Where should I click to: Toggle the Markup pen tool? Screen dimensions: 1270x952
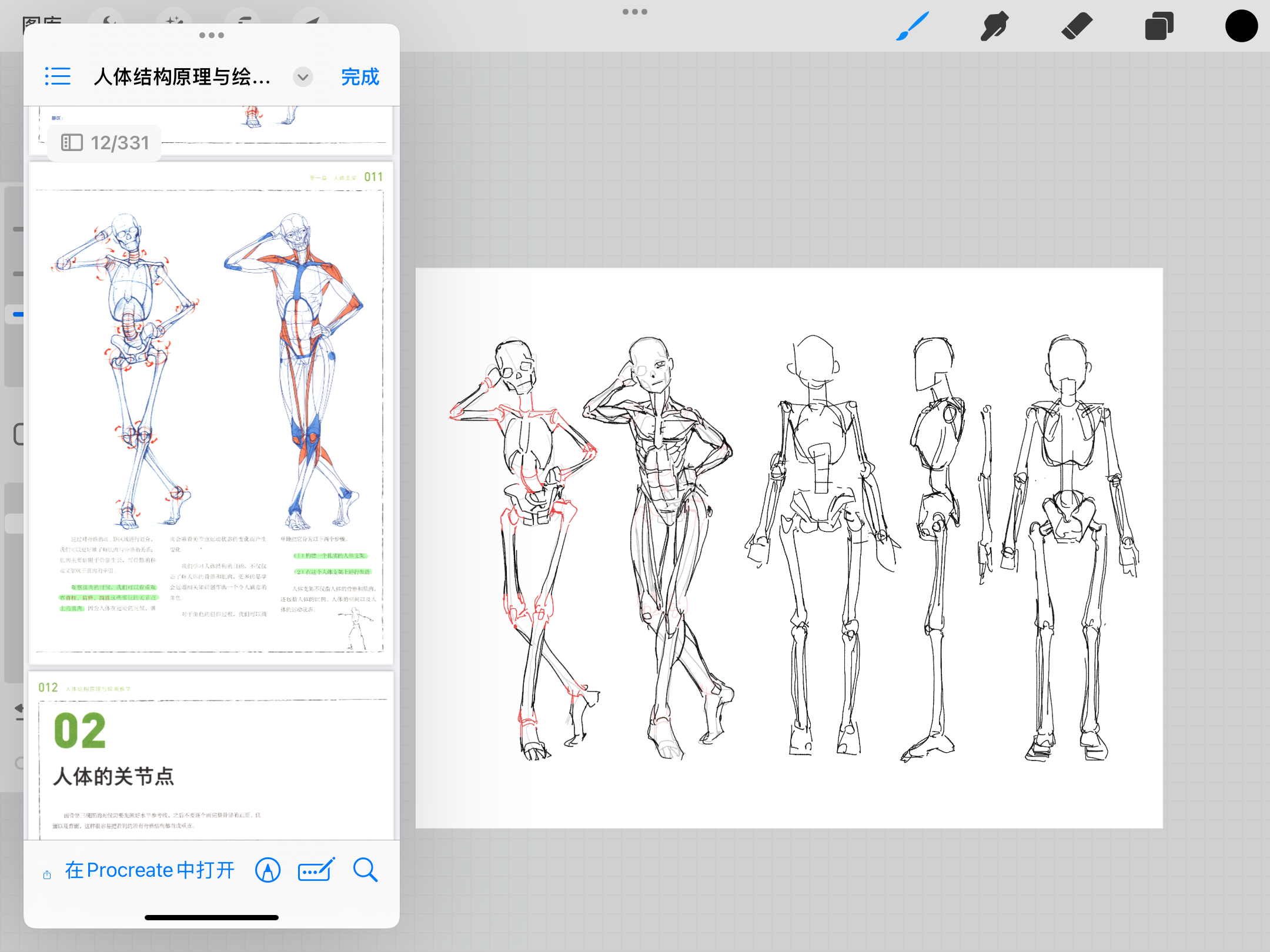tap(268, 870)
